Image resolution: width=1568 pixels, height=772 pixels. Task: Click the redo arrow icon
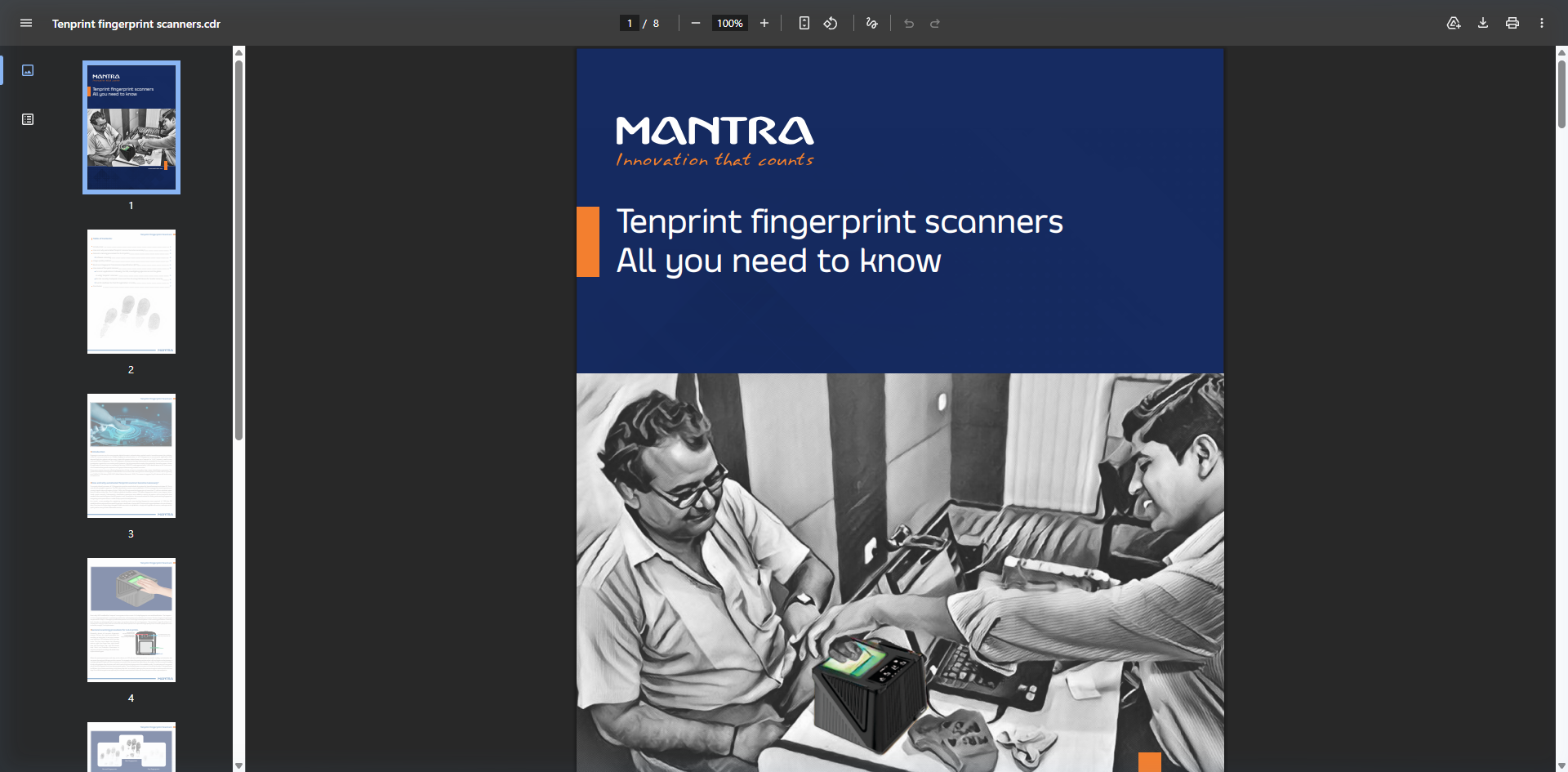(935, 23)
